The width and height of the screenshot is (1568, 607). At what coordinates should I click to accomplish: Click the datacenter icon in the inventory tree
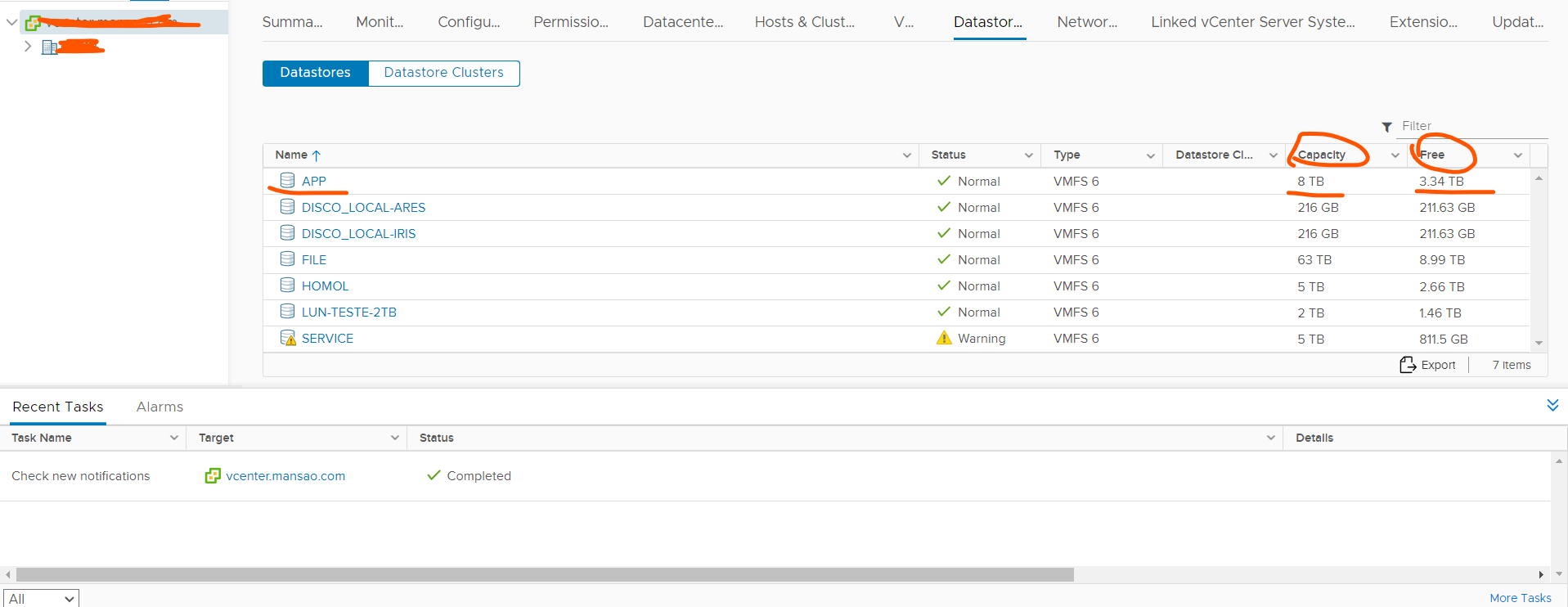coord(50,47)
